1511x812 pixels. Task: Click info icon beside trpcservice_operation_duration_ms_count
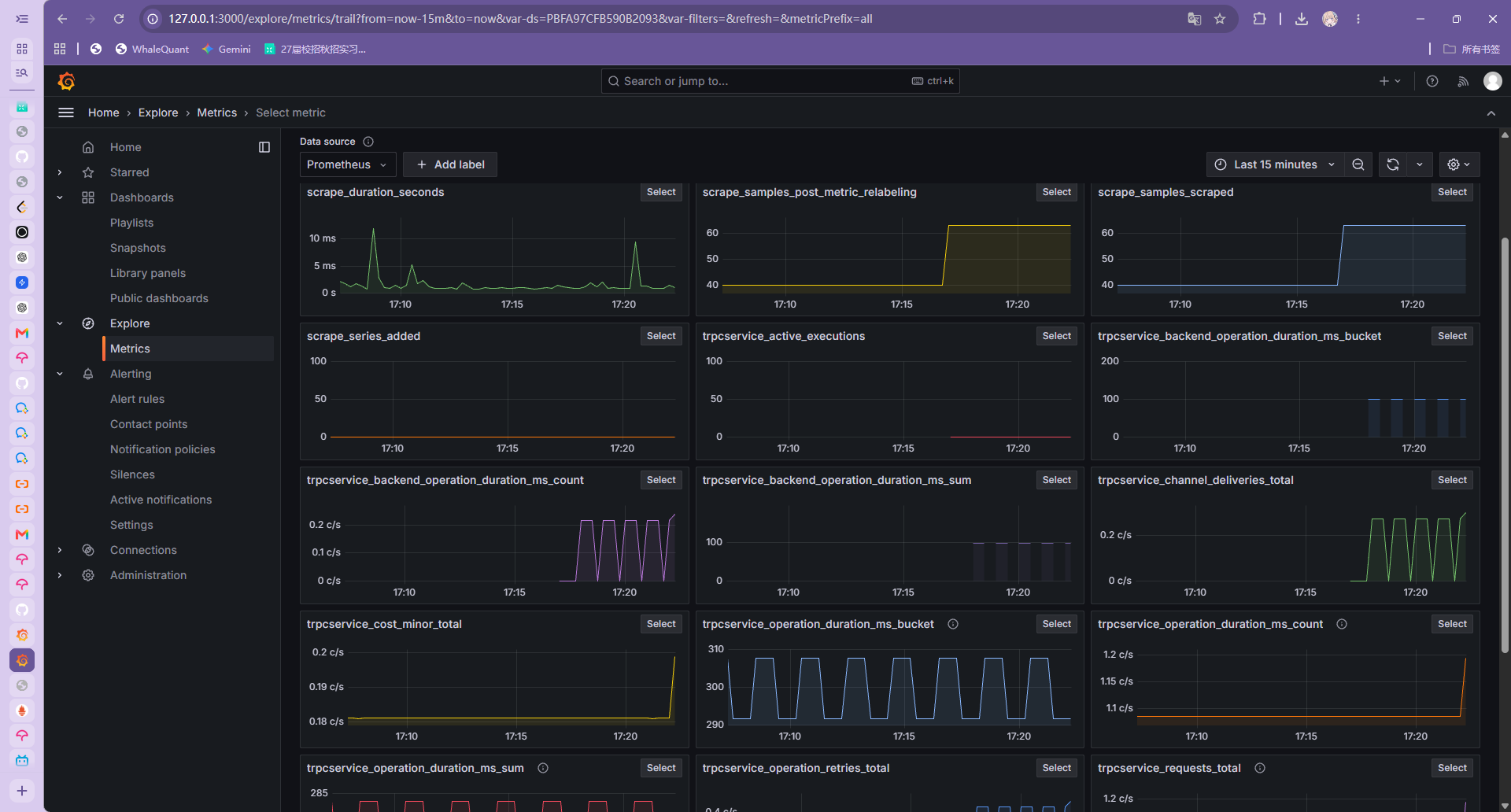click(1342, 624)
